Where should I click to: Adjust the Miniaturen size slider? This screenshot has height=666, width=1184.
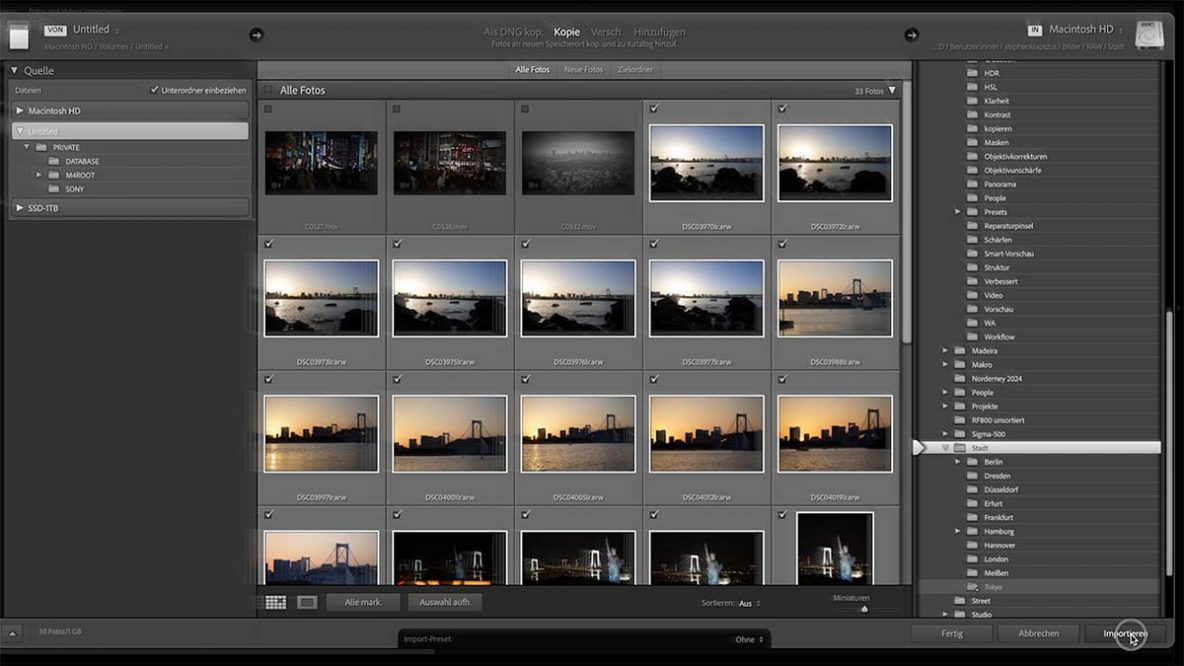pos(864,608)
